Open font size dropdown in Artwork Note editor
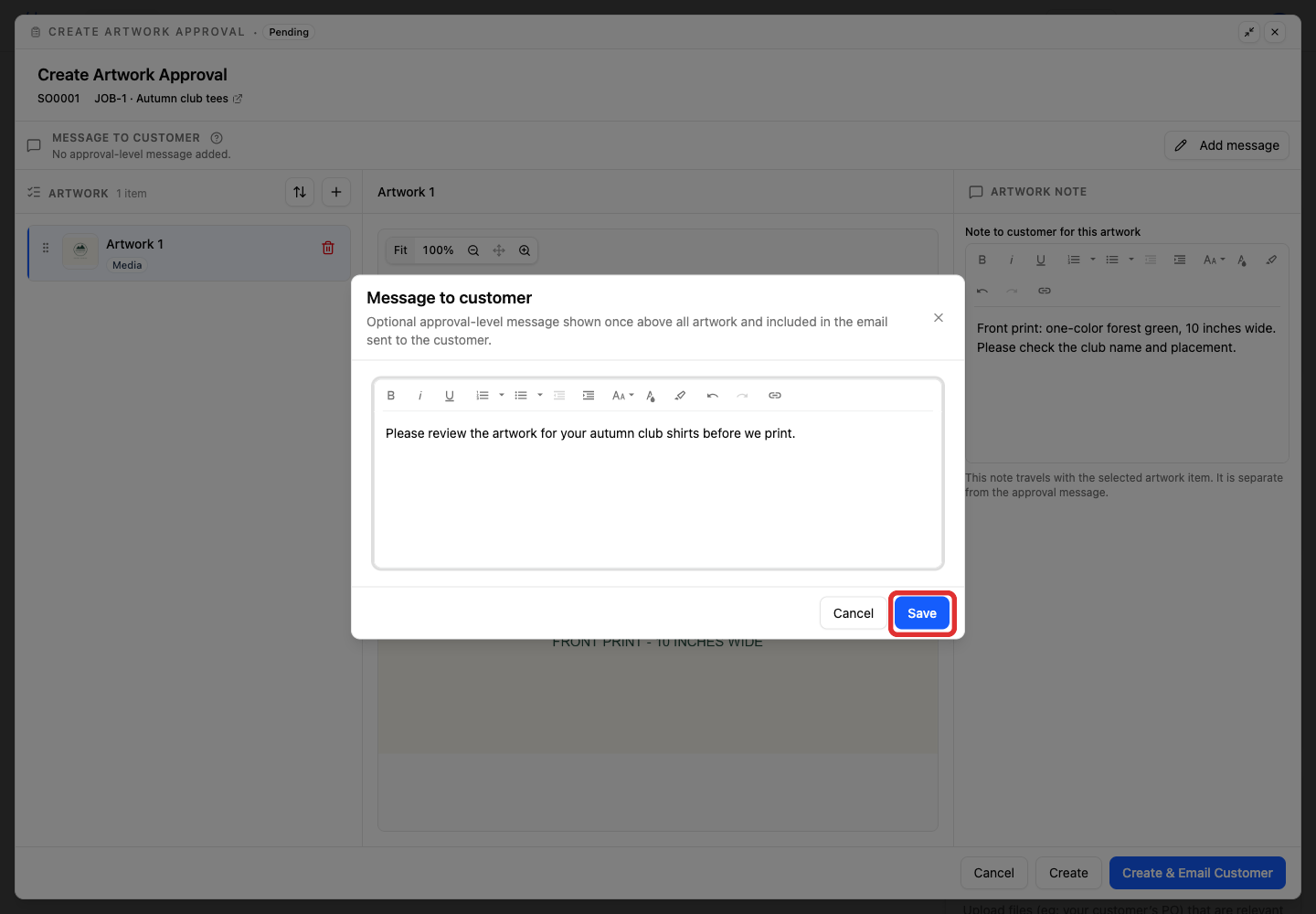Image resolution: width=1316 pixels, height=914 pixels. (1215, 260)
